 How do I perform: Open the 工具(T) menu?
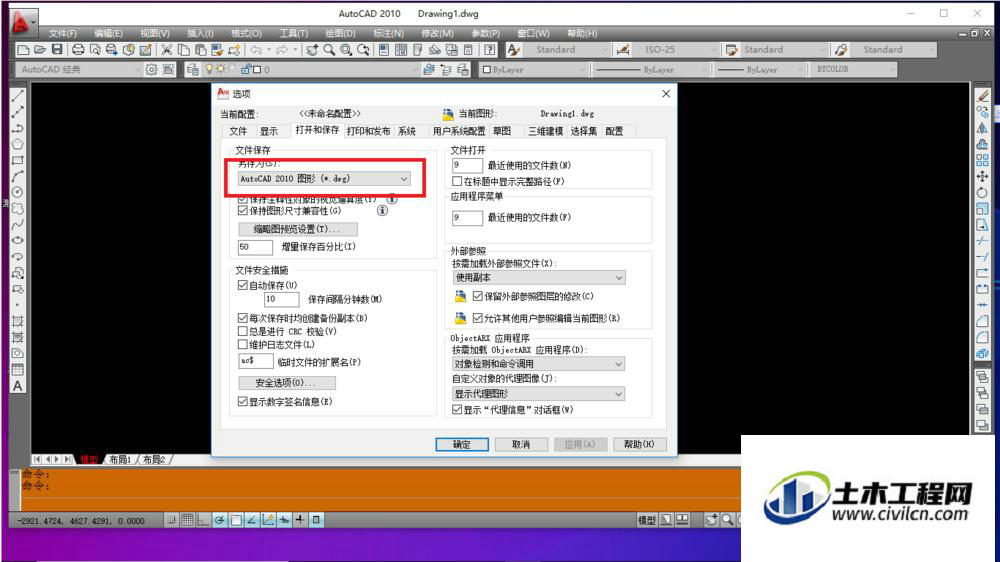(293, 33)
